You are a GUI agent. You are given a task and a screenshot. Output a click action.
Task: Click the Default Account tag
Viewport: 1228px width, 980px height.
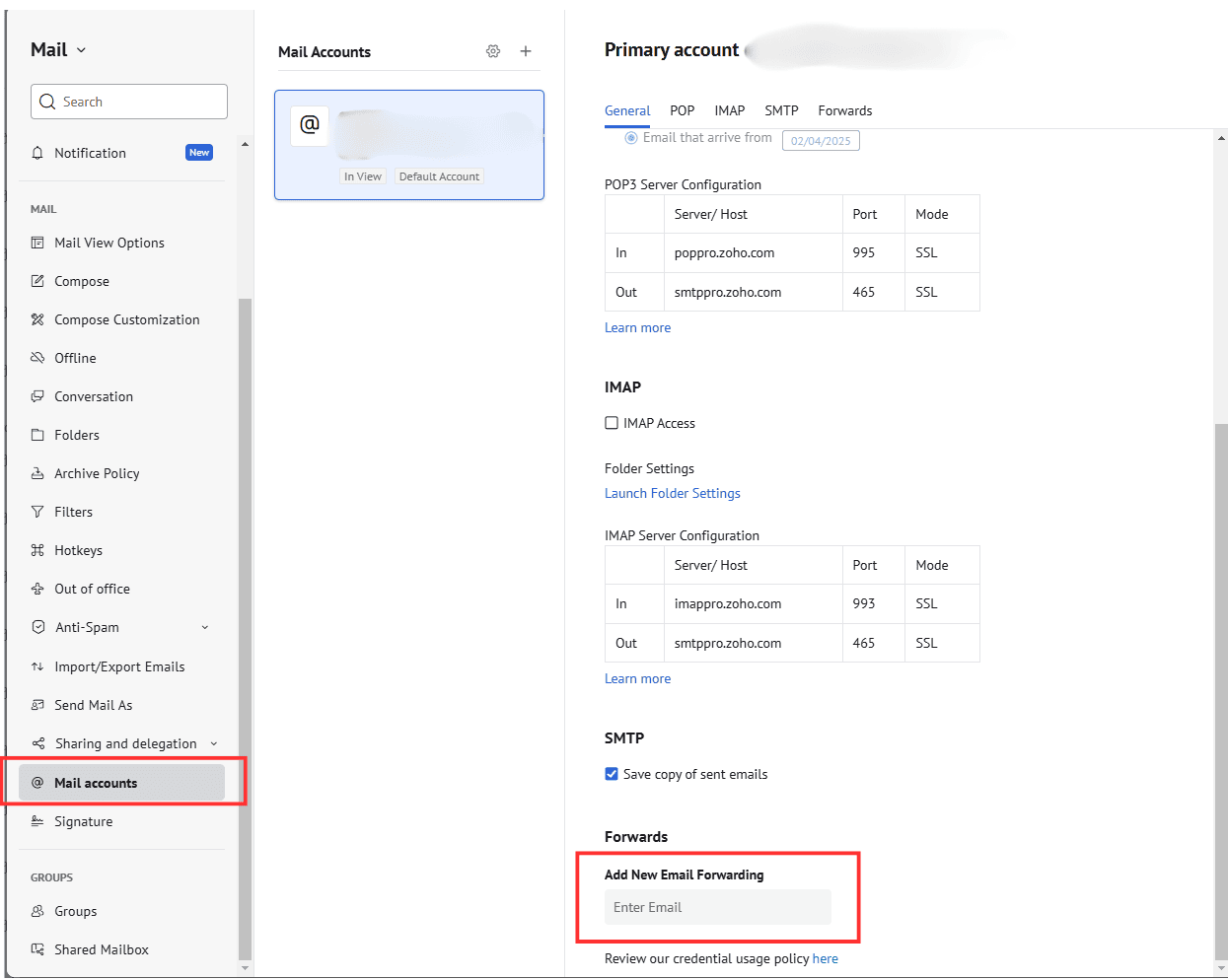439,176
